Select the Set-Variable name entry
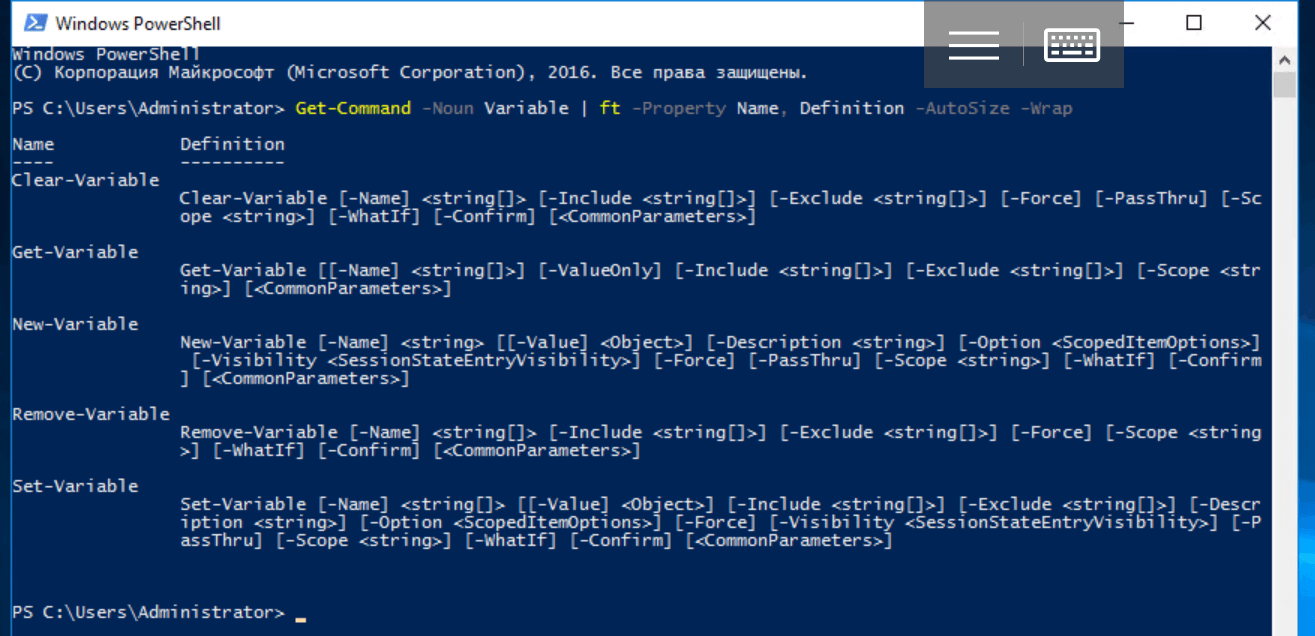 [x=75, y=486]
